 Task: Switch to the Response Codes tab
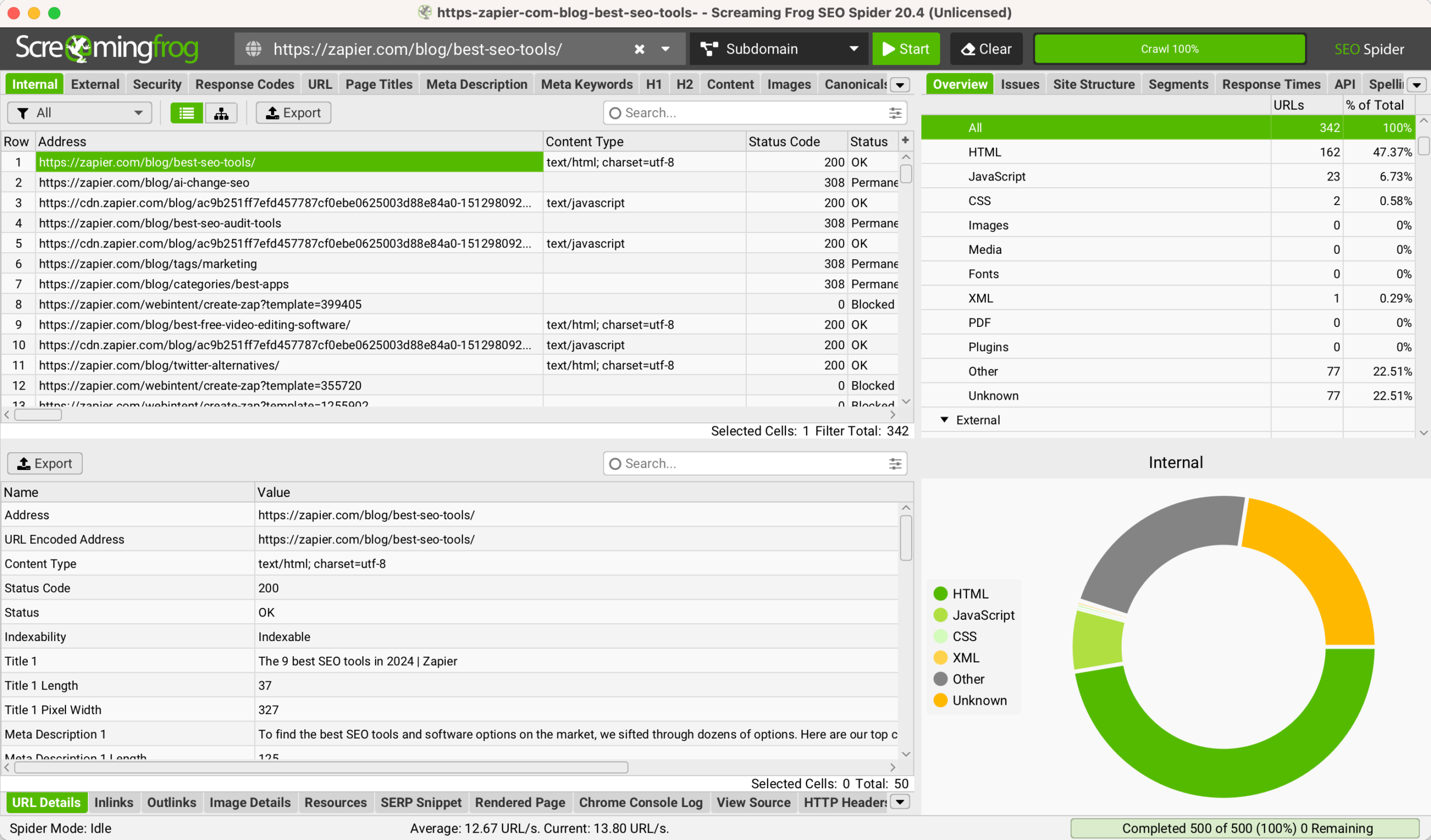click(244, 83)
